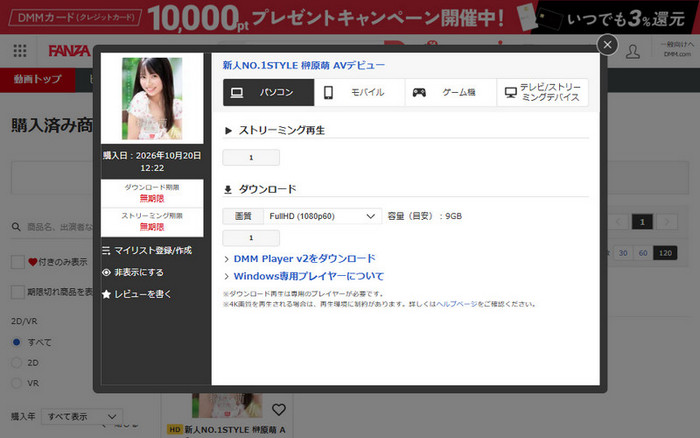Open 一般向けへ DMM.com link
This screenshot has height=438, width=700.
click(677, 49)
